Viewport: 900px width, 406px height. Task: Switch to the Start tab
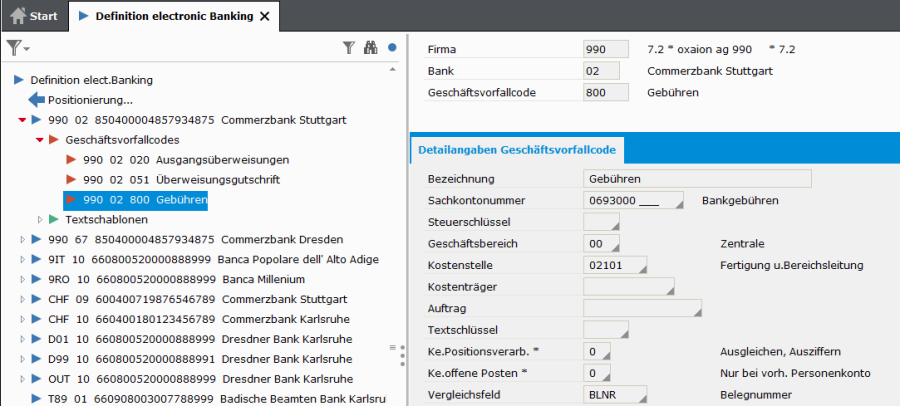pos(35,16)
